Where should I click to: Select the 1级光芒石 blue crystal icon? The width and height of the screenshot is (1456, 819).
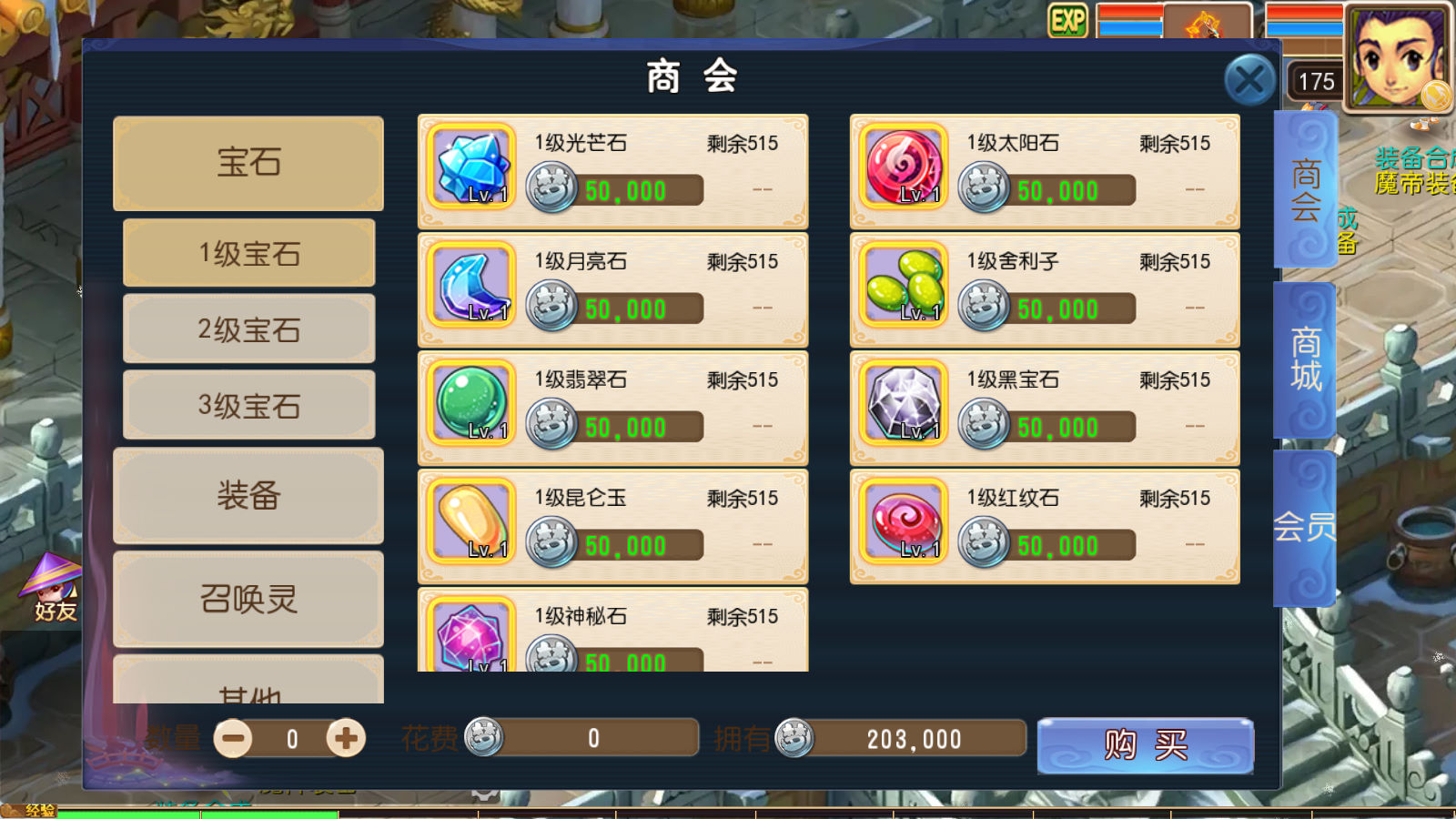tap(471, 167)
